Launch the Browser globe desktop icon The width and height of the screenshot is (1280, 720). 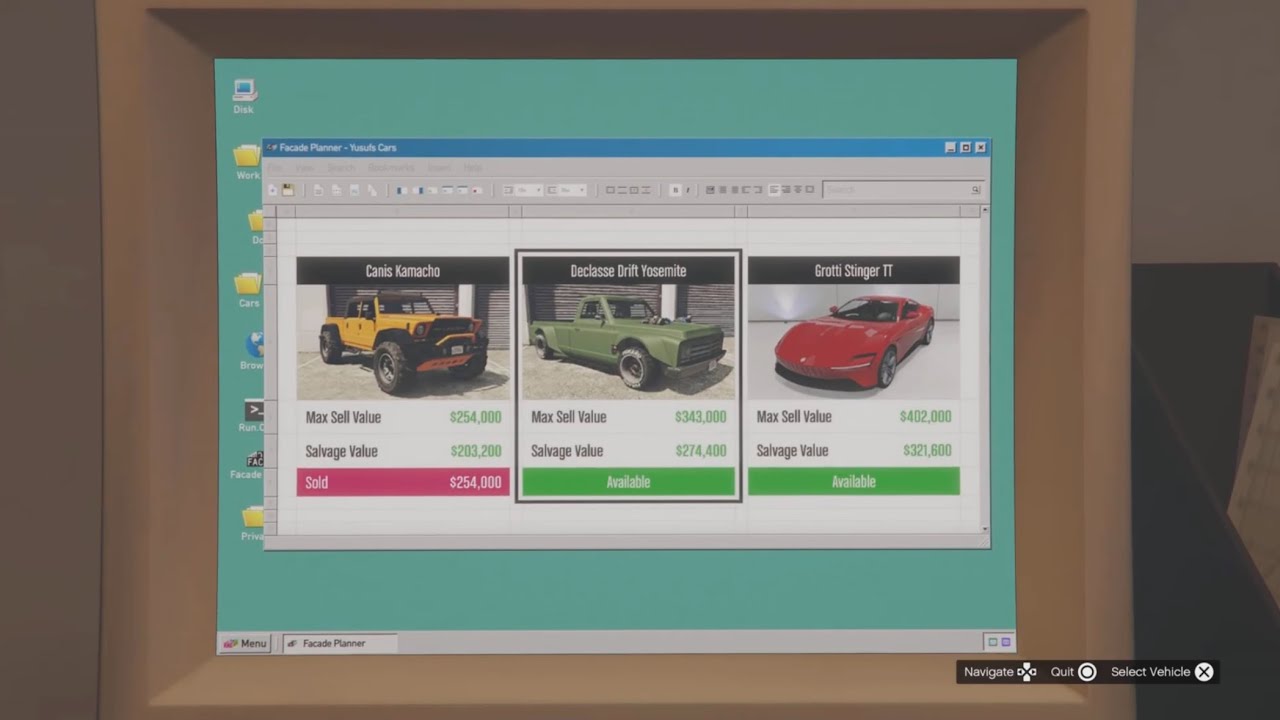[x=253, y=352]
